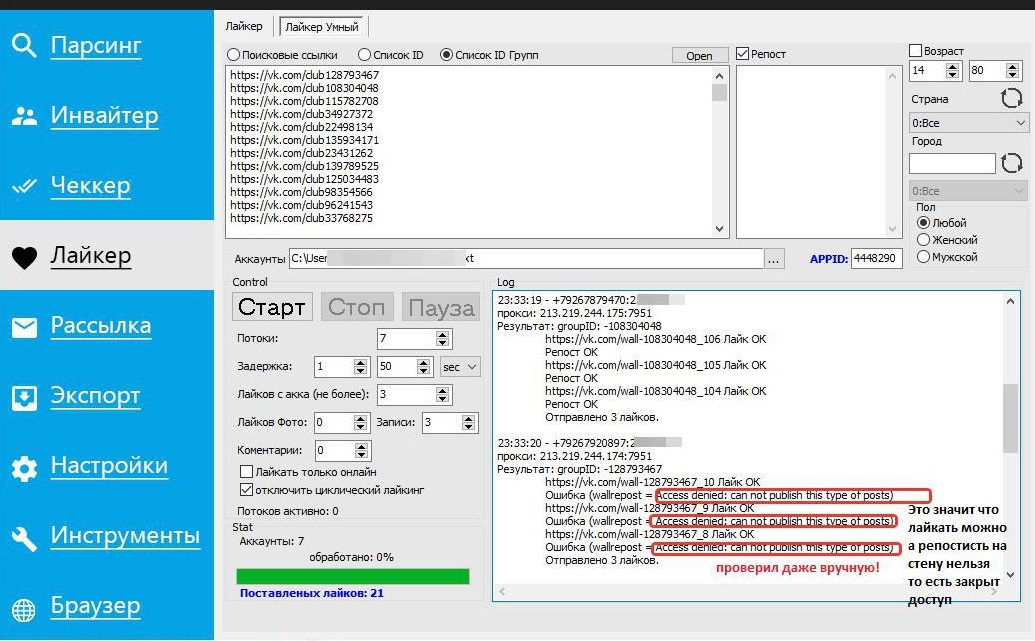Refresh the Страна country list

1011,98
